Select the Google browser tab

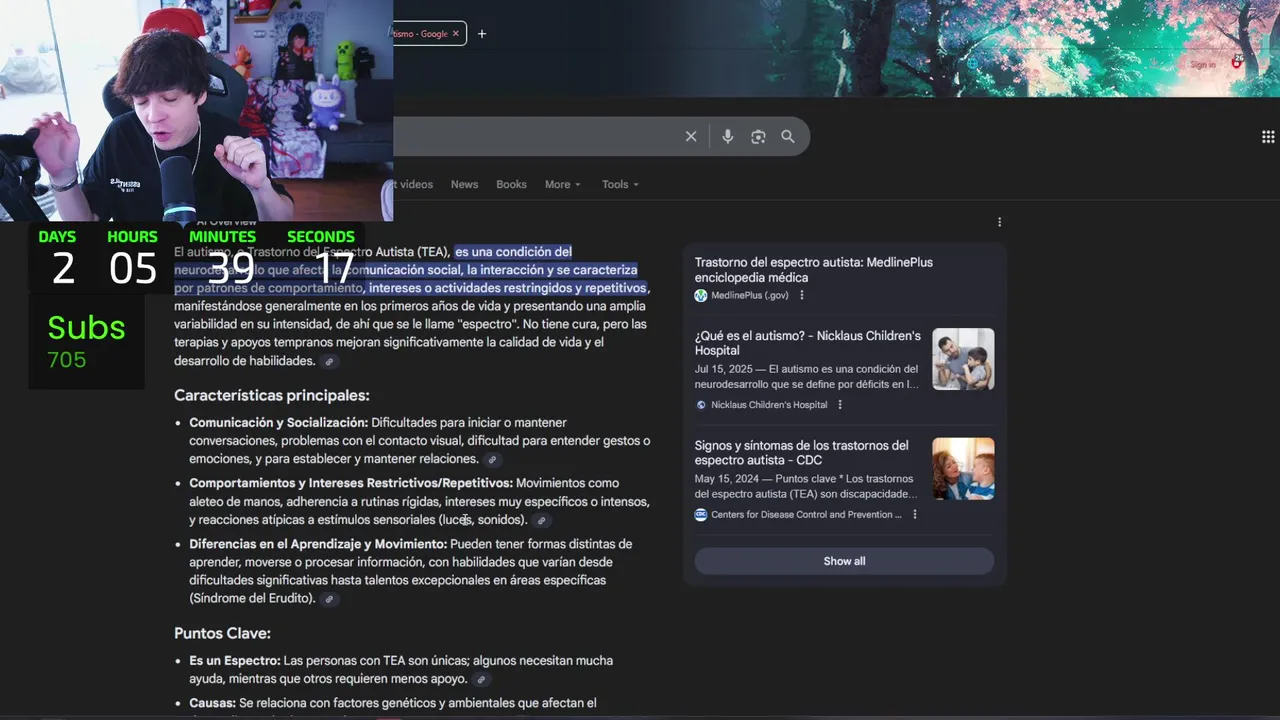pos(428,34)
